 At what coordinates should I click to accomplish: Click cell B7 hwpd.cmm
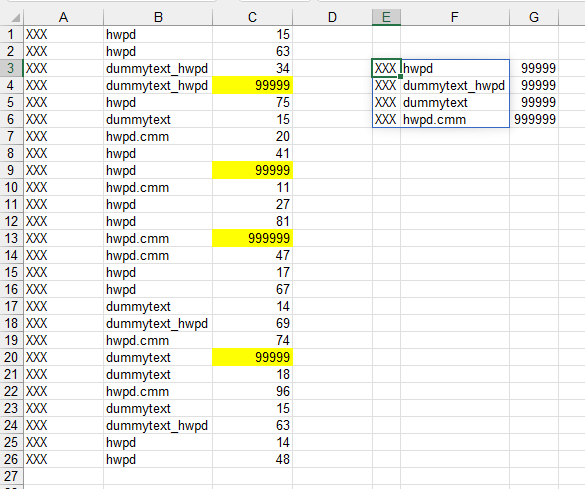click(x=158, y=137)
